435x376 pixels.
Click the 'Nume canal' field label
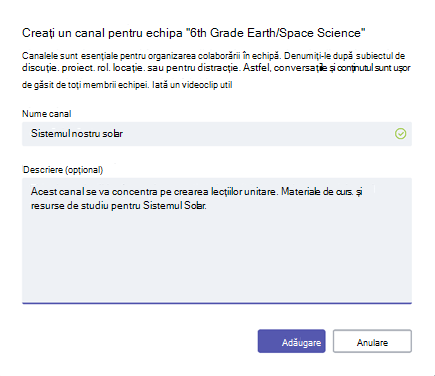click(46, 114)
